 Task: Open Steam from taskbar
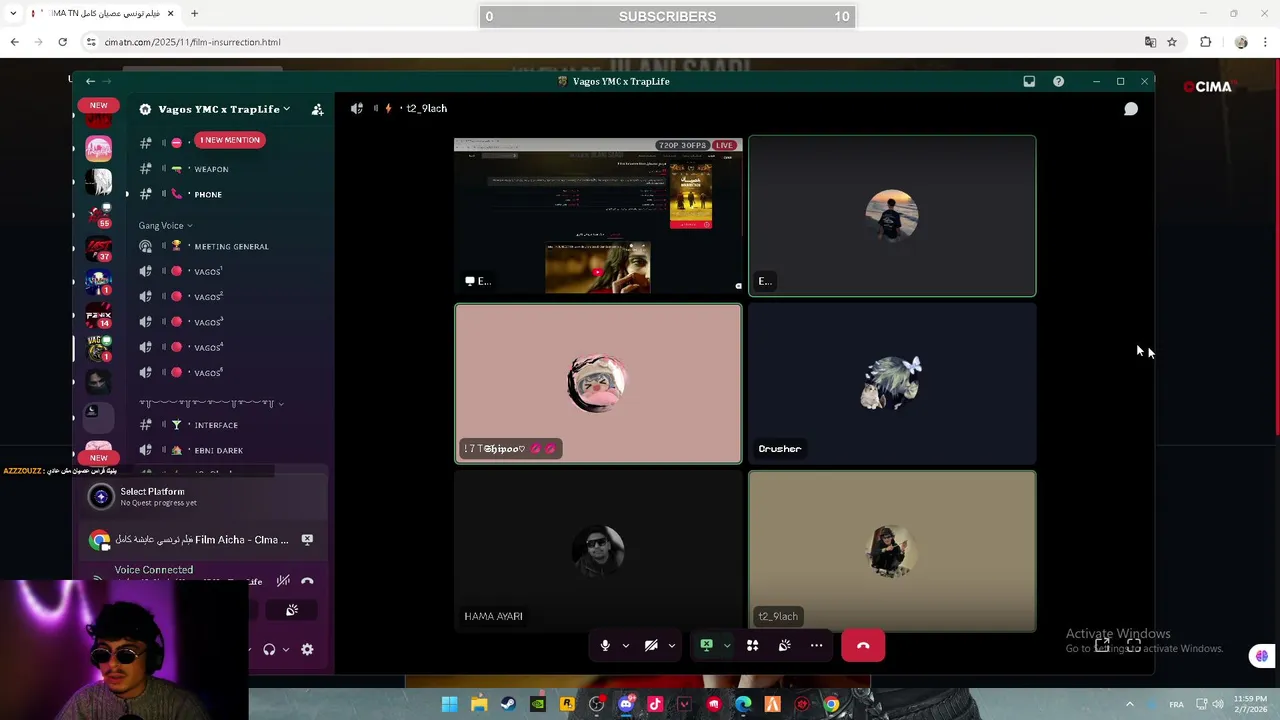508,704
